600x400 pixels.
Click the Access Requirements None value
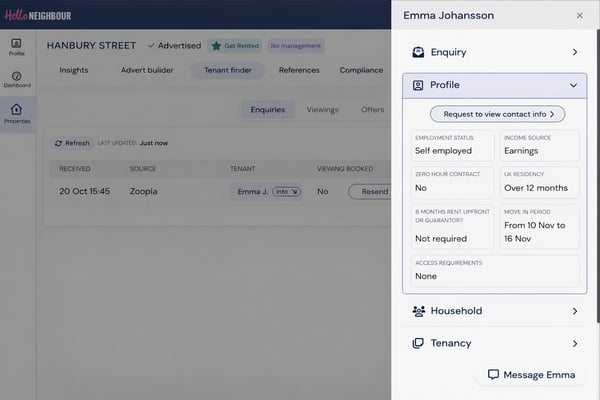coord(426,276)
